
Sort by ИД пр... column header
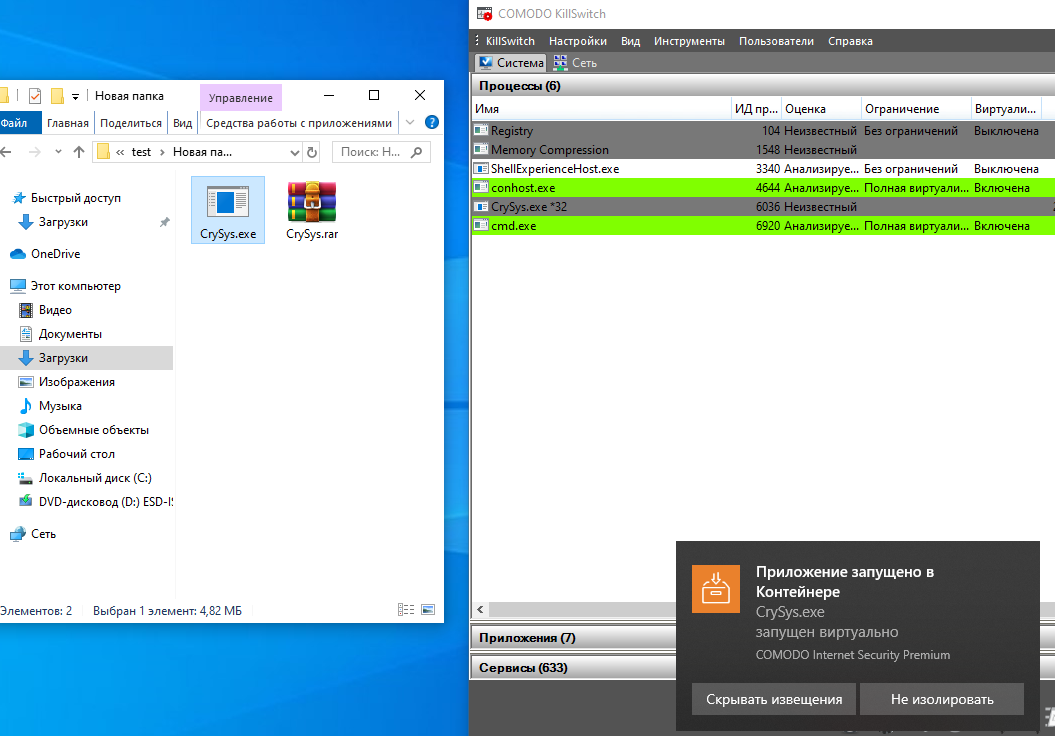tap(756, 109)
